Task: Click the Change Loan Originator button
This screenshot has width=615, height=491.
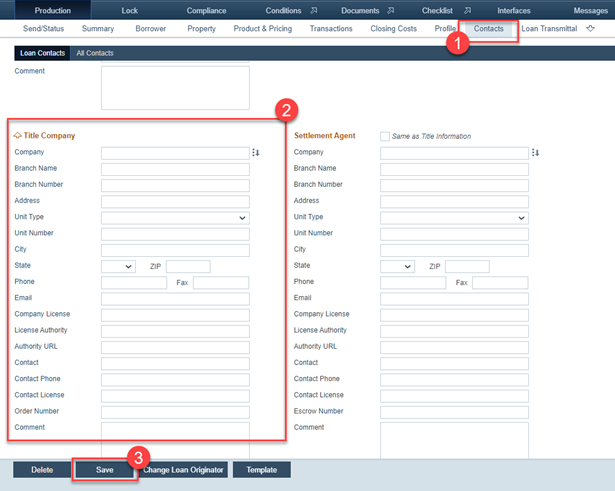Action: pos(183,469)
